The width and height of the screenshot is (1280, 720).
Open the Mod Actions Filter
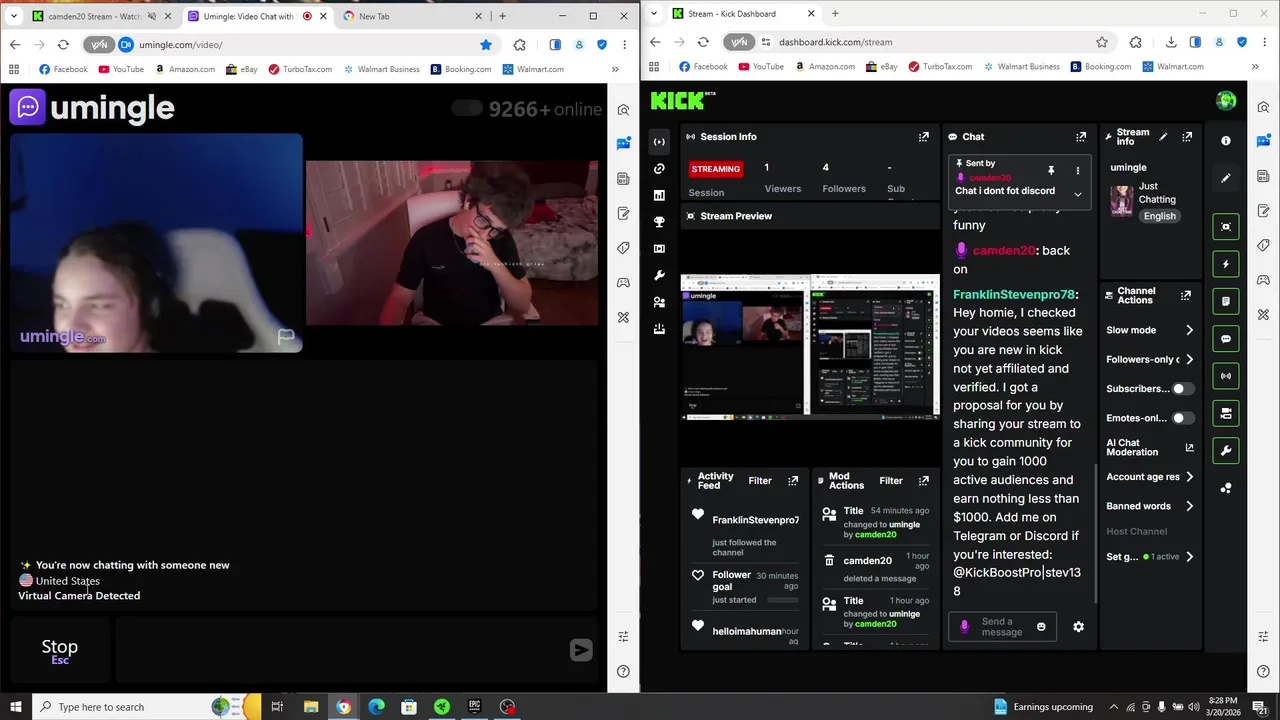click(890, 481)
